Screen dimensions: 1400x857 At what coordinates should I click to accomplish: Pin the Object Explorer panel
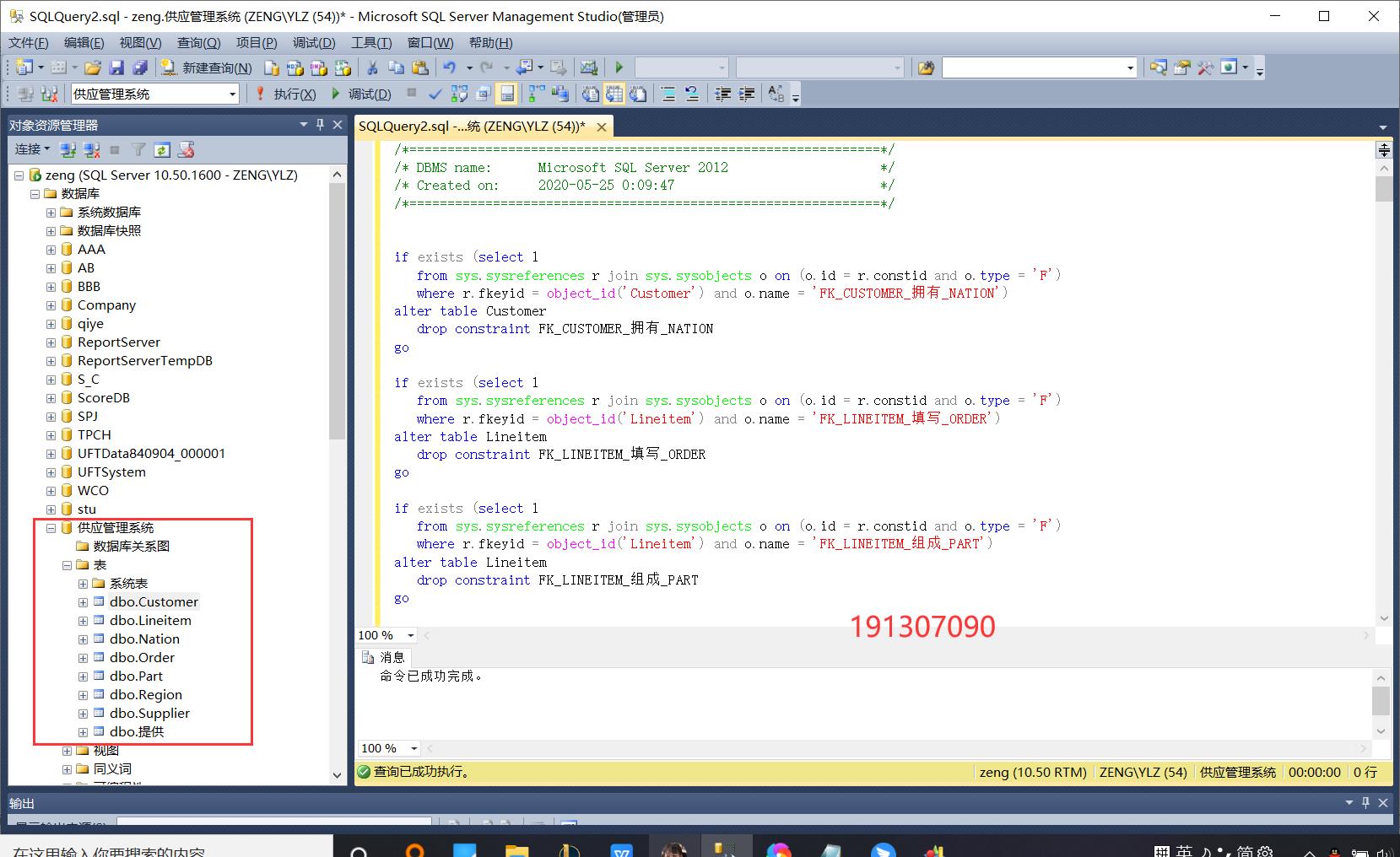pyautogui.click(x=320, y=125)
